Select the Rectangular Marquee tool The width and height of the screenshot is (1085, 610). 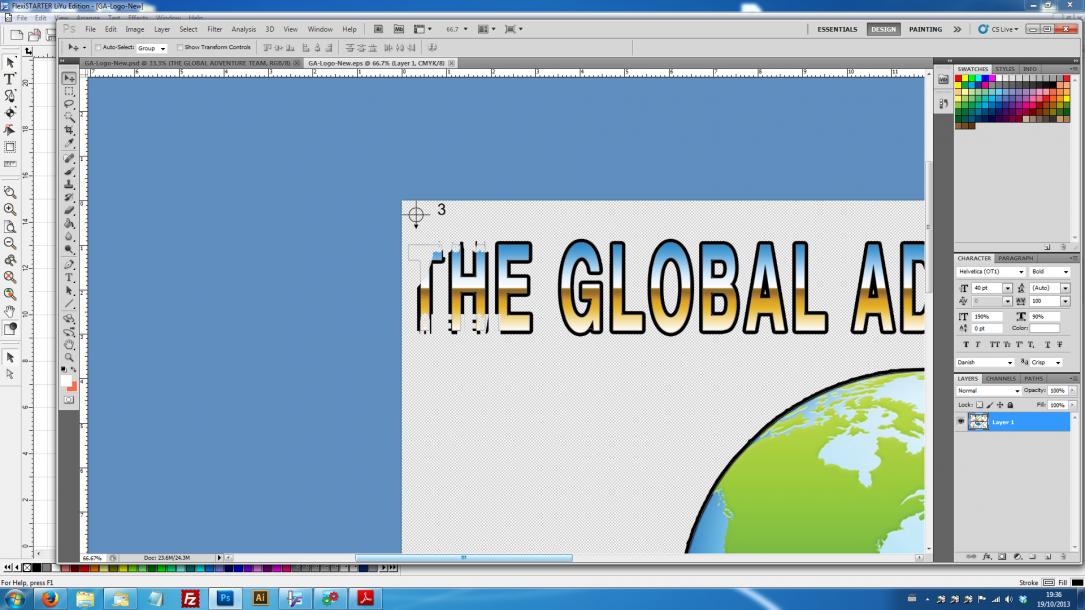[x=69, y=91]
